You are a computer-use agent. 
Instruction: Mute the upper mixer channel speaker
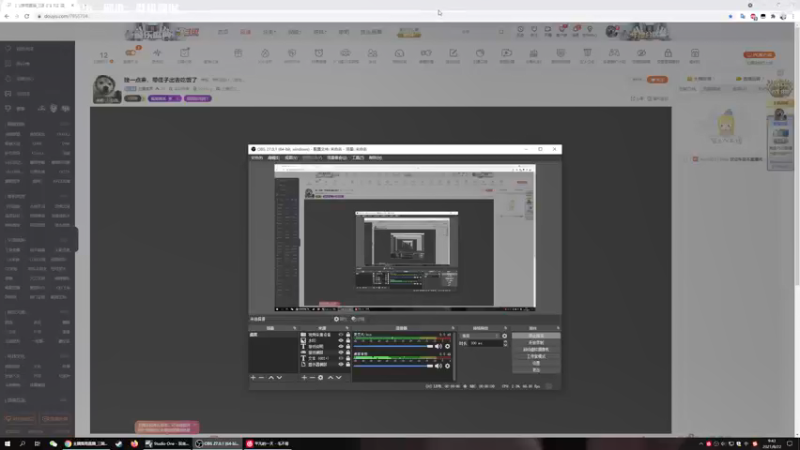(x=438, y=346)
